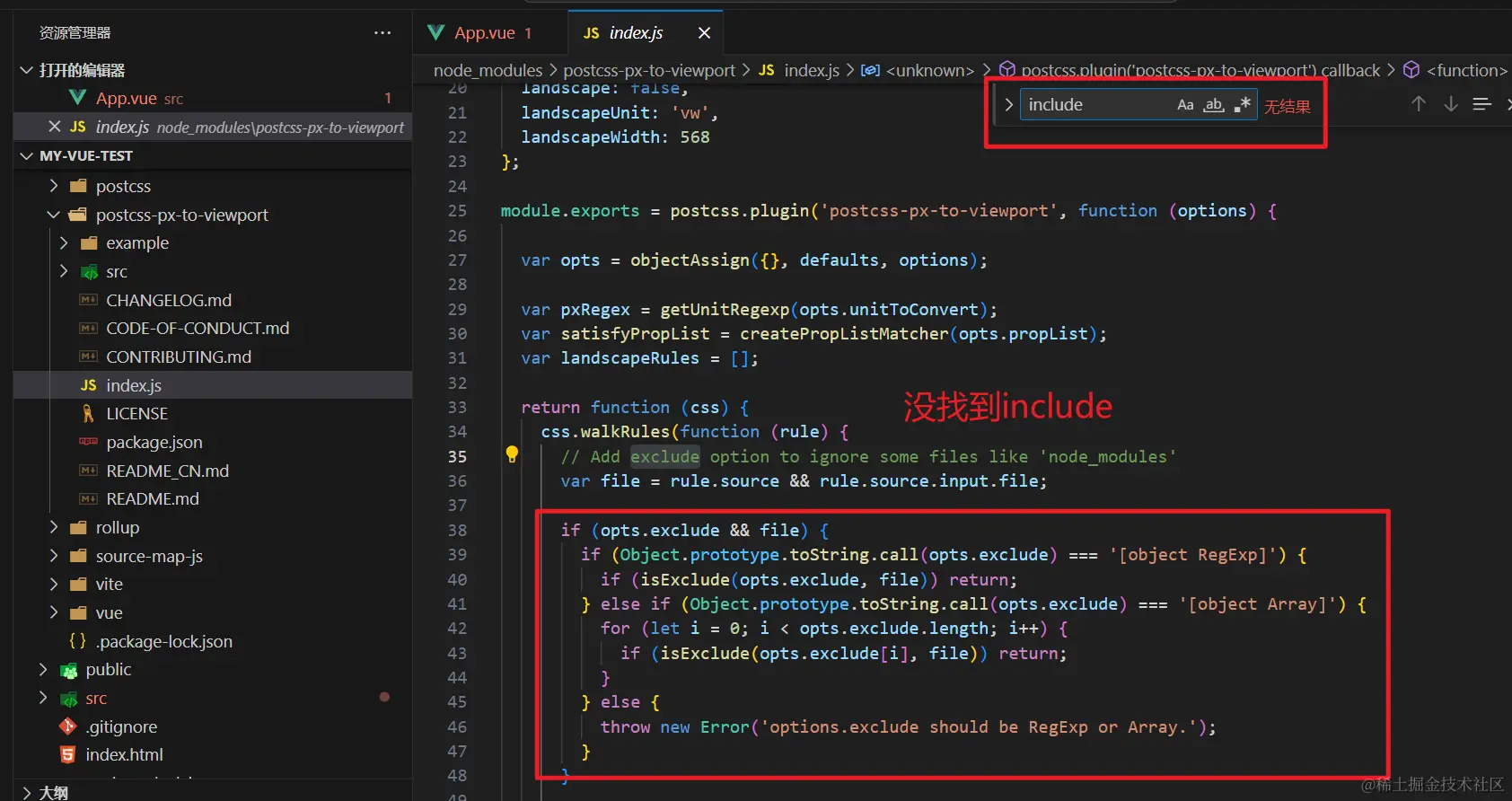The height and width of the screenshot is (801, 1512).
Task: Expand the public folder
Action: pyautogui.click(x=43, y=670)
